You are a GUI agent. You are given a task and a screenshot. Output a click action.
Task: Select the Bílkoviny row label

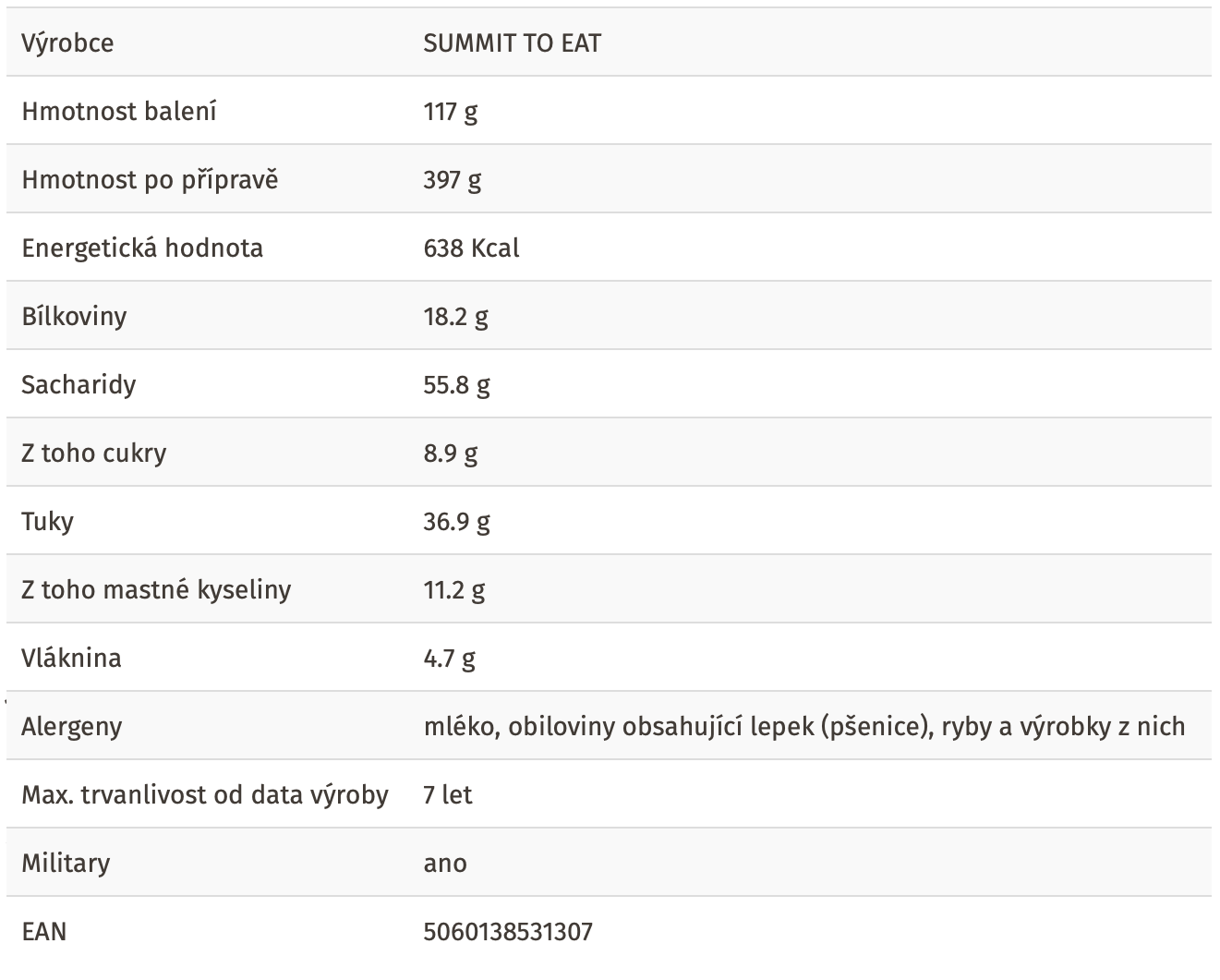[x=74, y=317]
